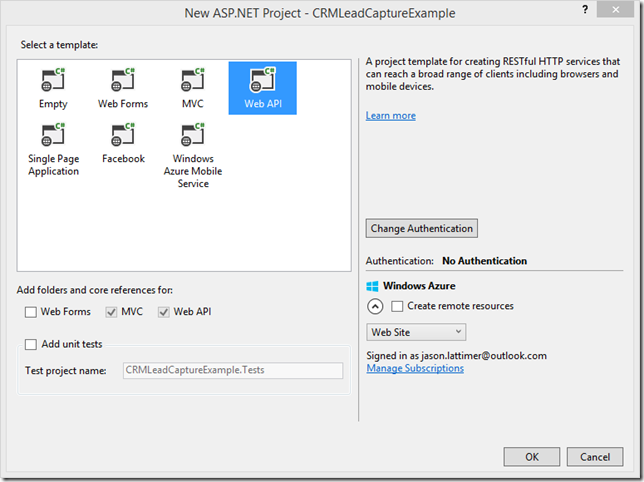The image size is (644, 482).
Task: Toggle the MVC references checkbox
Action: click(x=111, y=312)
